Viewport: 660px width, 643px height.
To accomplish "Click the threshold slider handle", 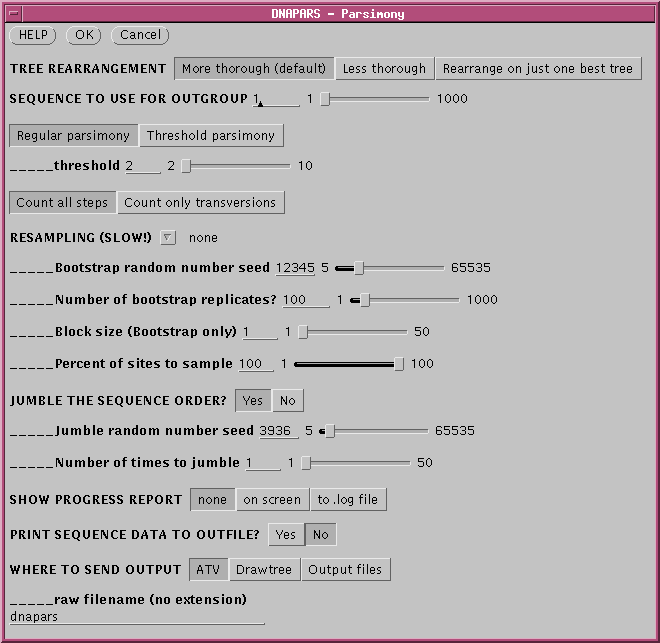I will (186, 166).
